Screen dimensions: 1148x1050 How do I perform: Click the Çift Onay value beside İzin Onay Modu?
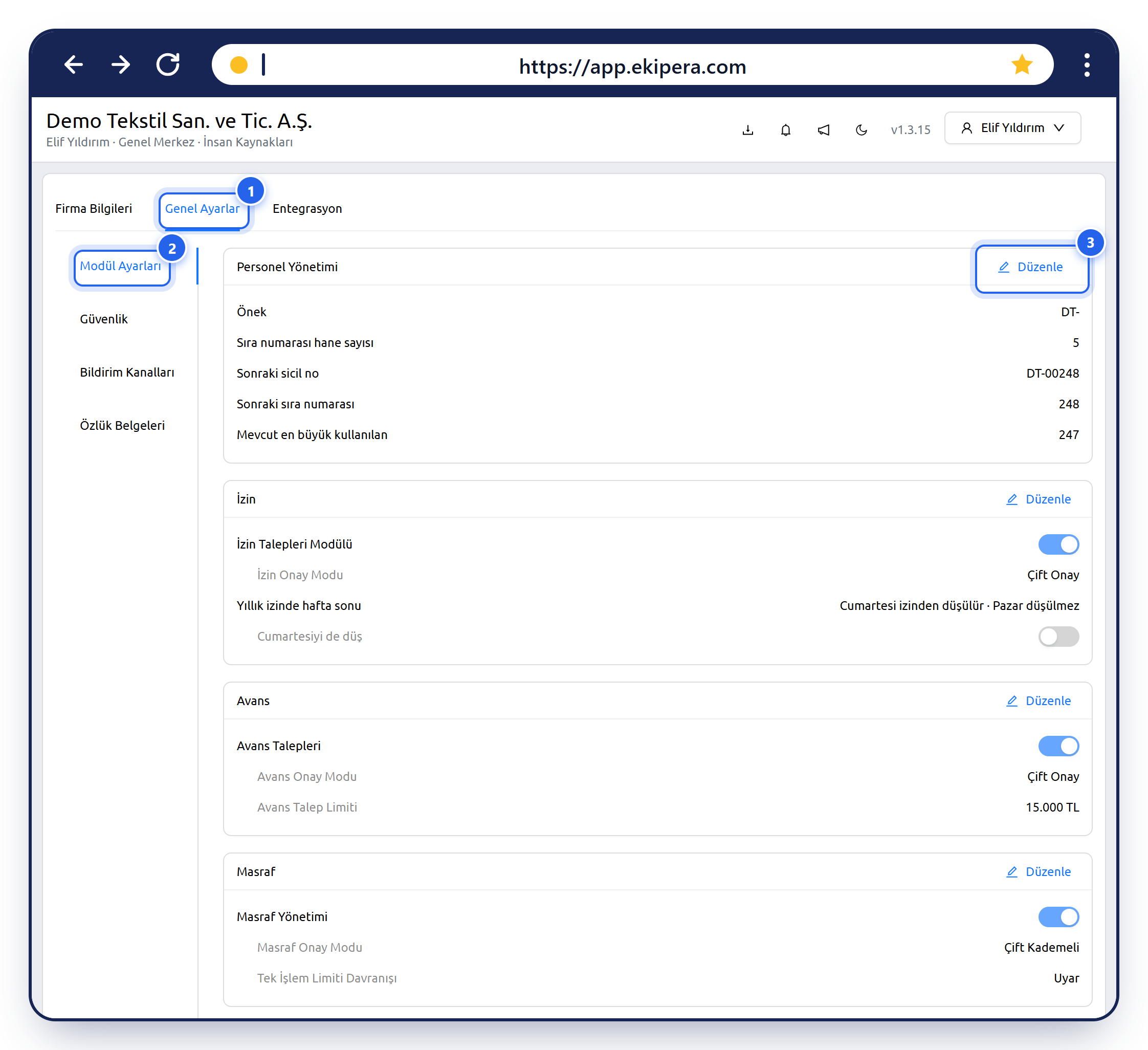click(1053, 575)
